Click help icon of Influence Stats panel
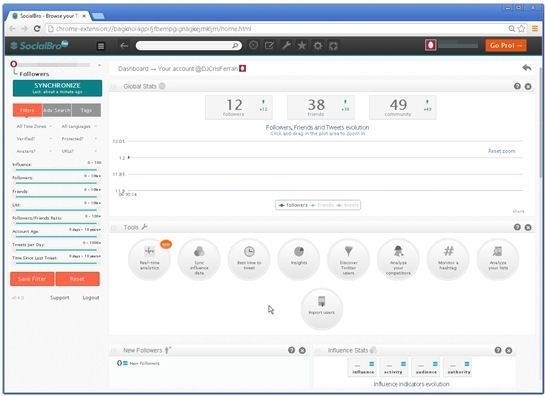545x396 pixels. point(498,350)
